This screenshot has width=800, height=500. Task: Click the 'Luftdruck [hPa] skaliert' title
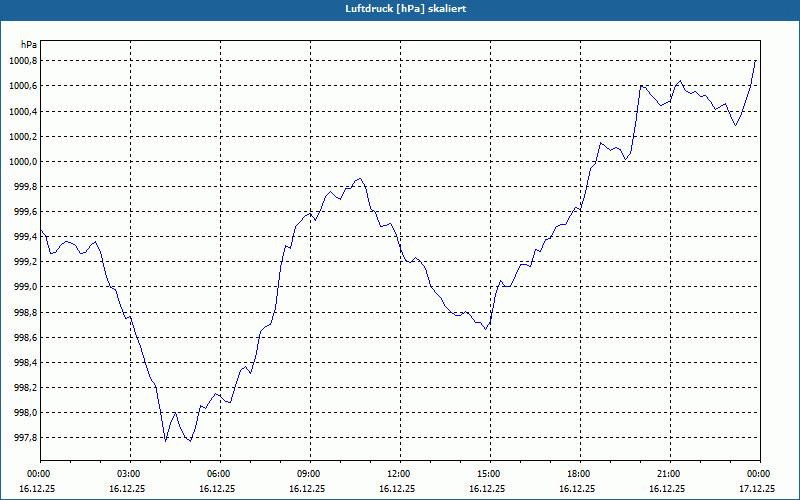click(x=406, y=9)
